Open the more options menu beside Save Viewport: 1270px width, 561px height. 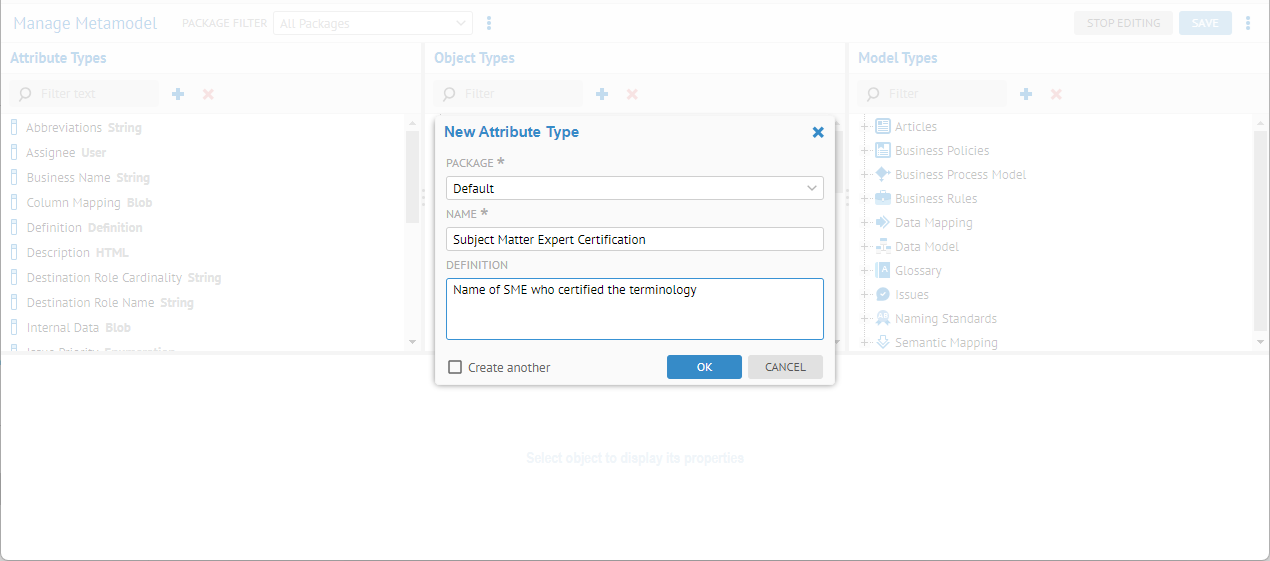tap(1248, 23)
